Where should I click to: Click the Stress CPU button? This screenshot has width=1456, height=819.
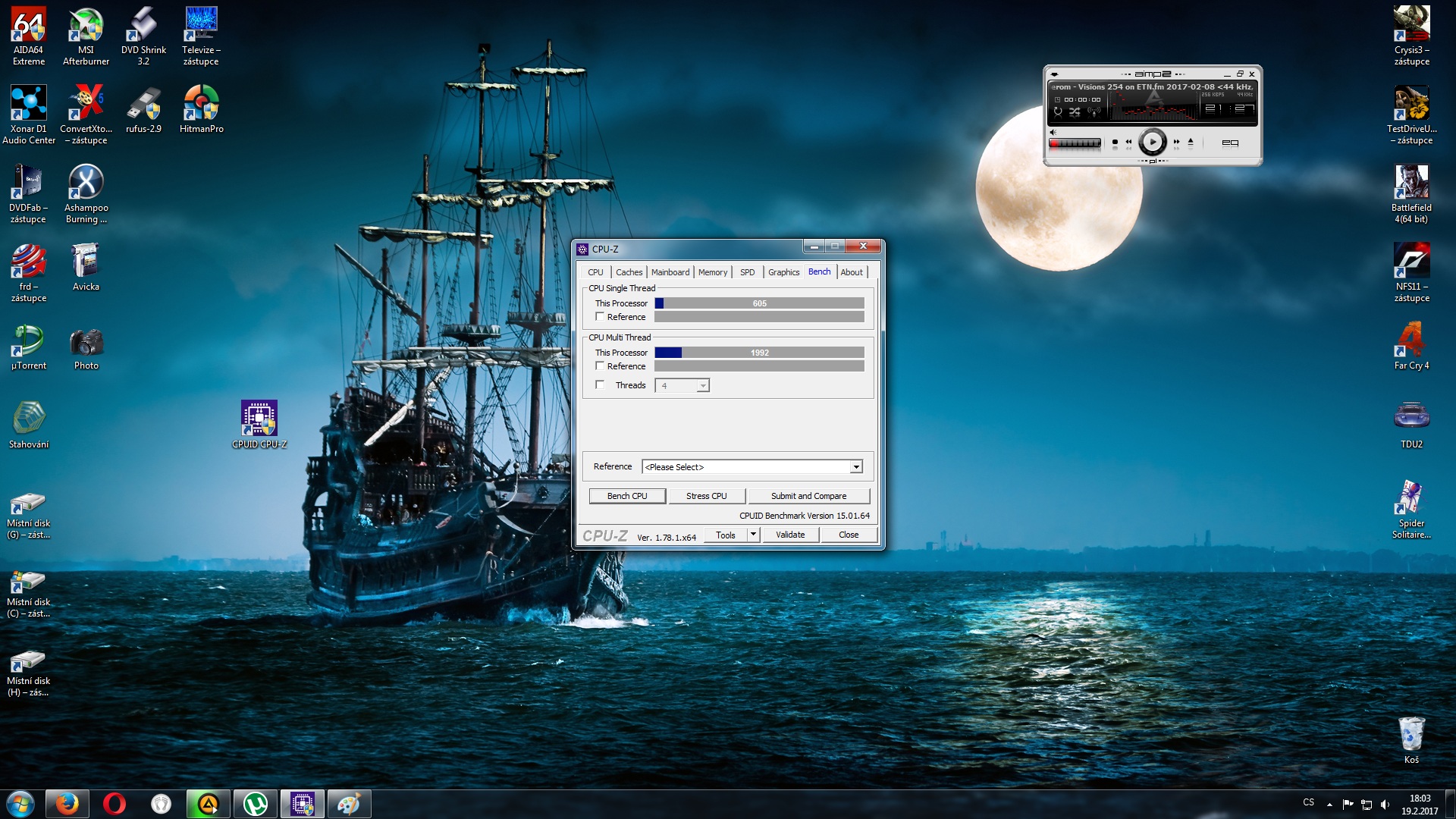pos(706,496)
